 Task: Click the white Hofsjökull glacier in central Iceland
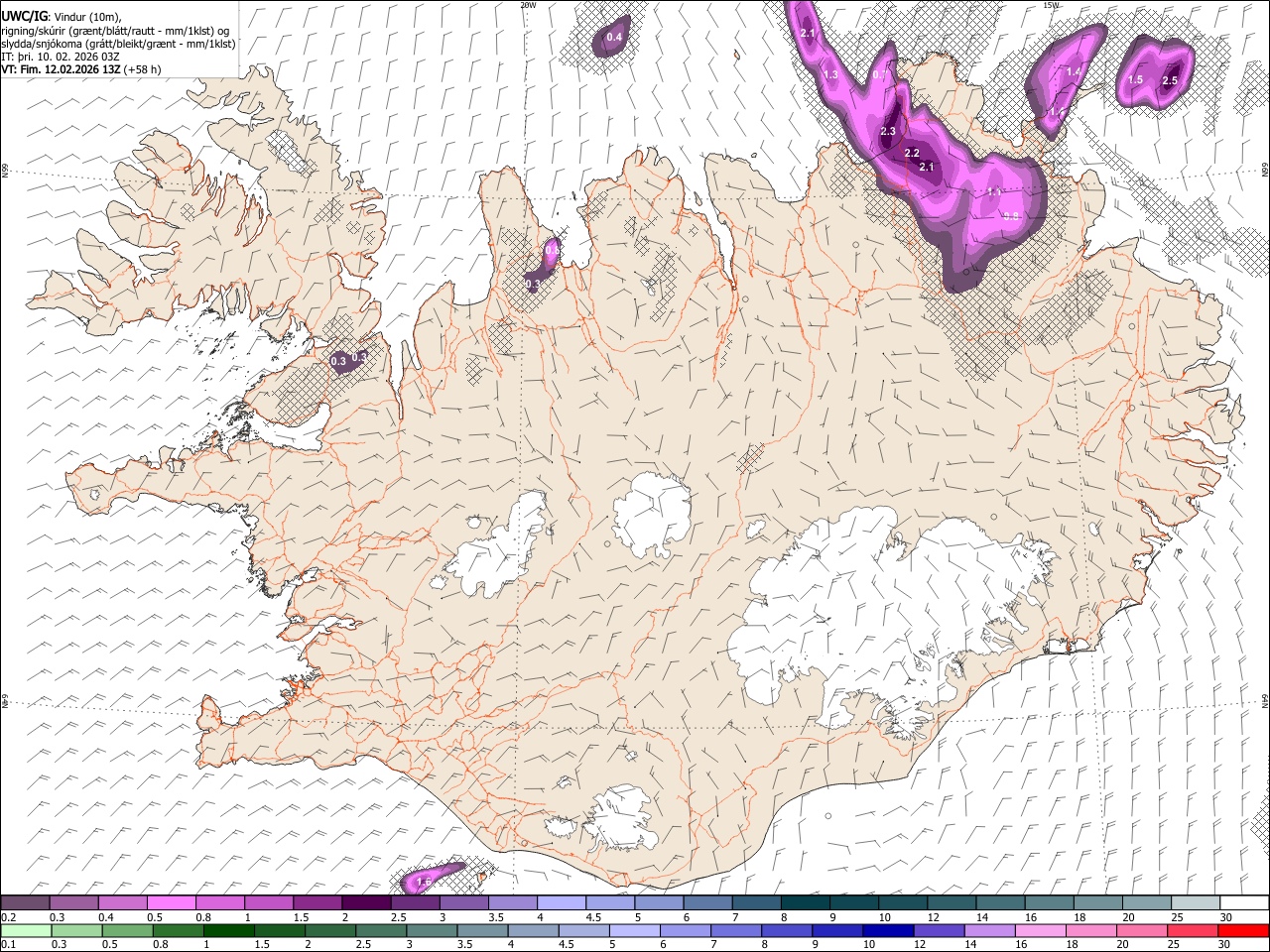[x=652, y=516]
